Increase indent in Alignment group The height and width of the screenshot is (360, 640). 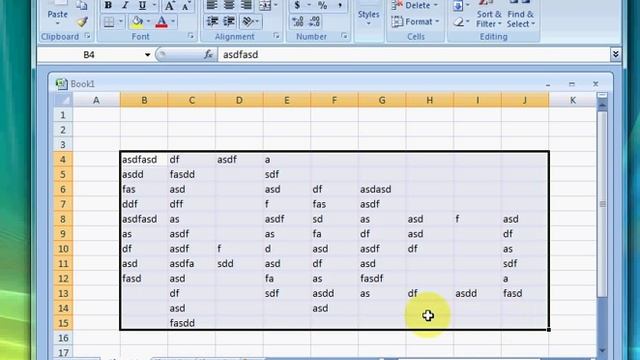(229, 22)
